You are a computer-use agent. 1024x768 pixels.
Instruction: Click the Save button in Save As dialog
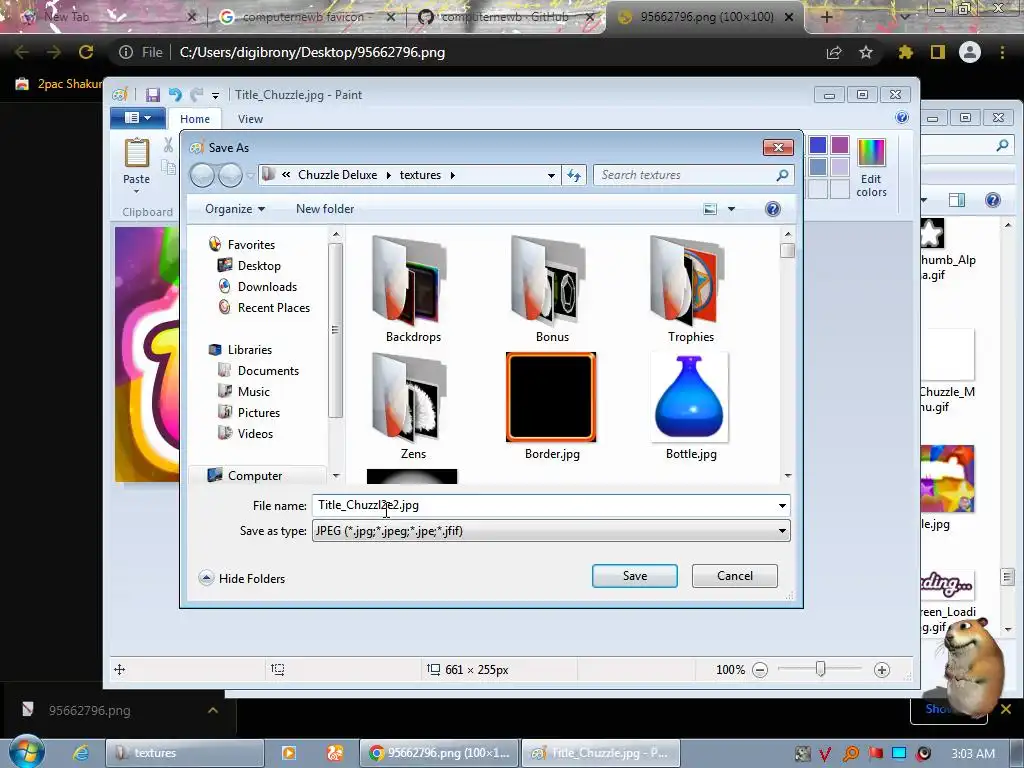tap(634, 575)
